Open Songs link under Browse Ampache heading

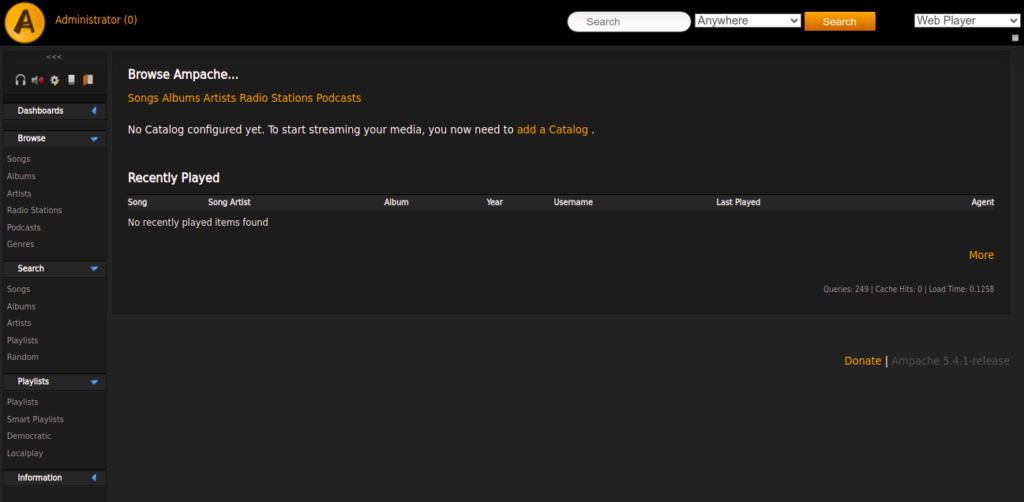pyautogui.click(x=143, y=98)
